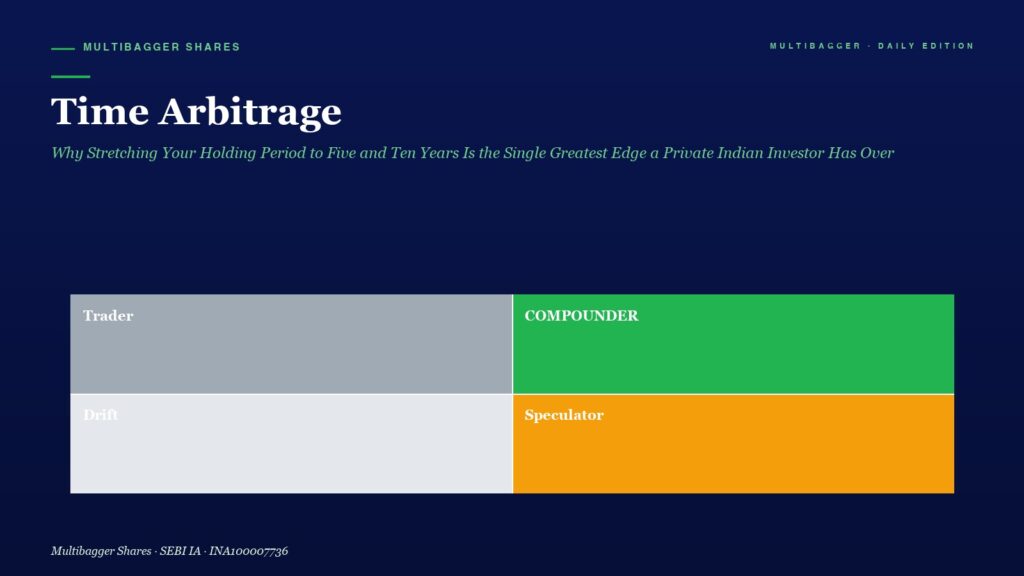Click the "Trader" label in the matrix
Viewport: 1024px width, 576px height.
108,315
